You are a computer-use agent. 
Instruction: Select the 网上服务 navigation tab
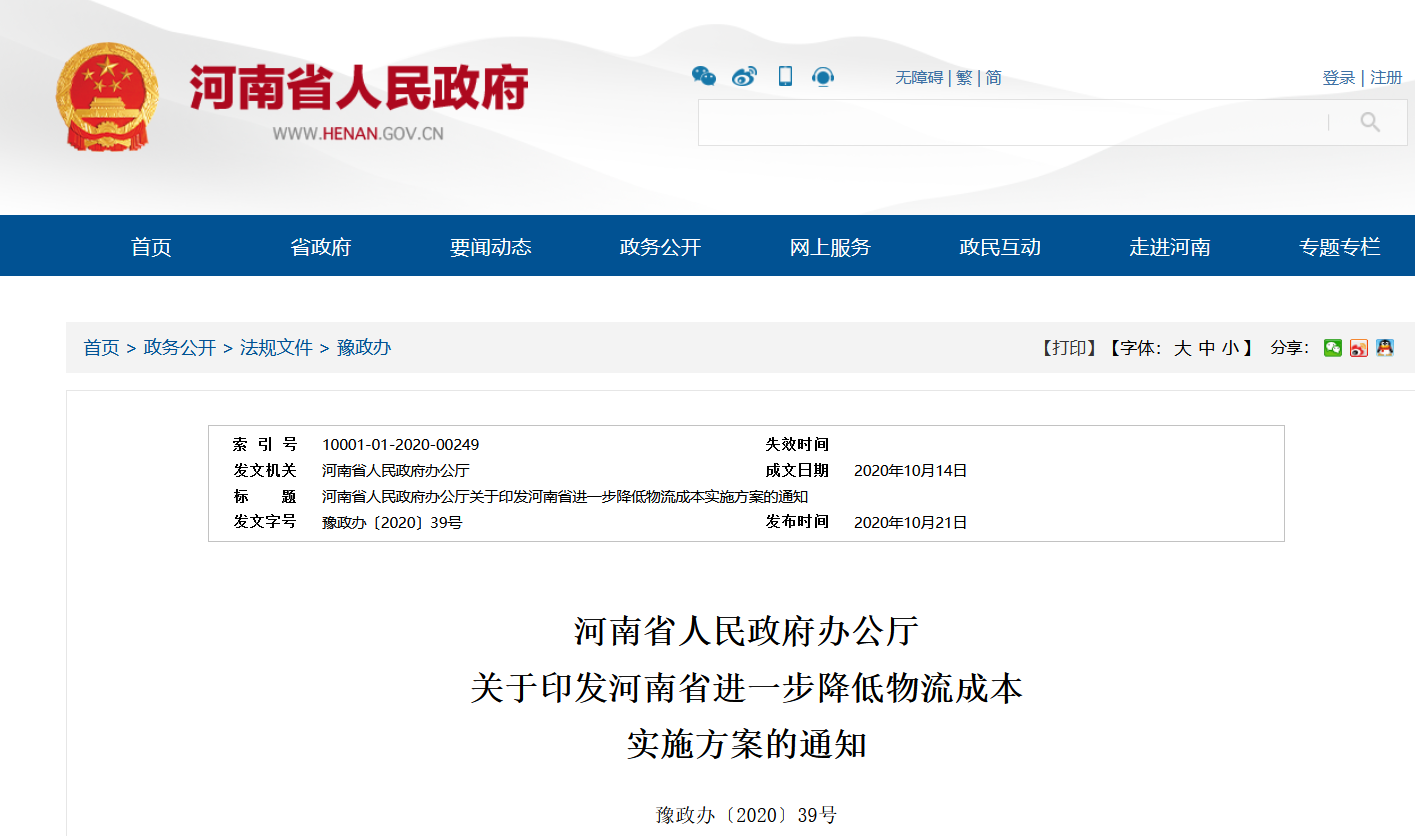(828, 247)
